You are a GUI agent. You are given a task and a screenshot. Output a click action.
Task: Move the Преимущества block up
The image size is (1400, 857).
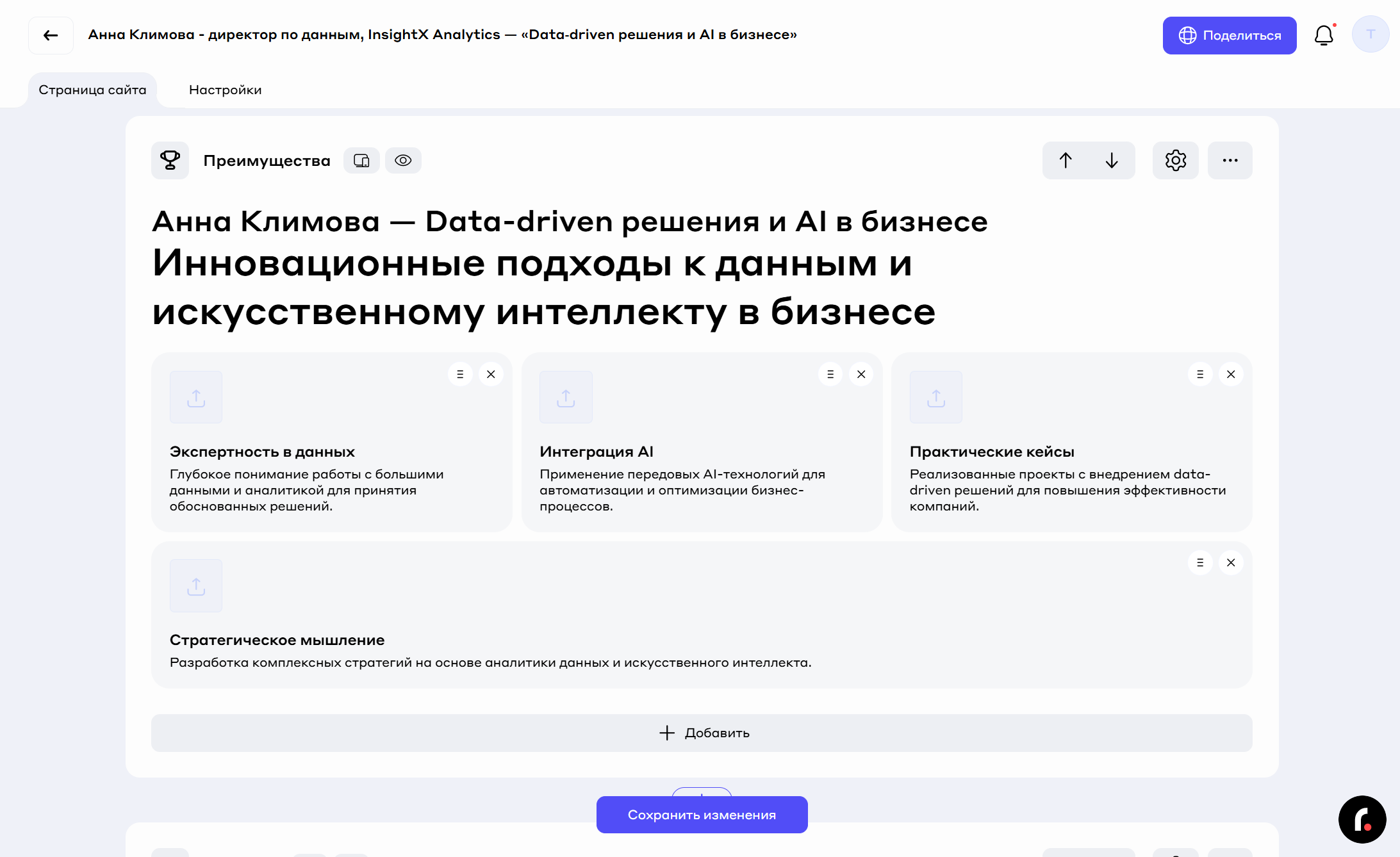(1066, 160)
